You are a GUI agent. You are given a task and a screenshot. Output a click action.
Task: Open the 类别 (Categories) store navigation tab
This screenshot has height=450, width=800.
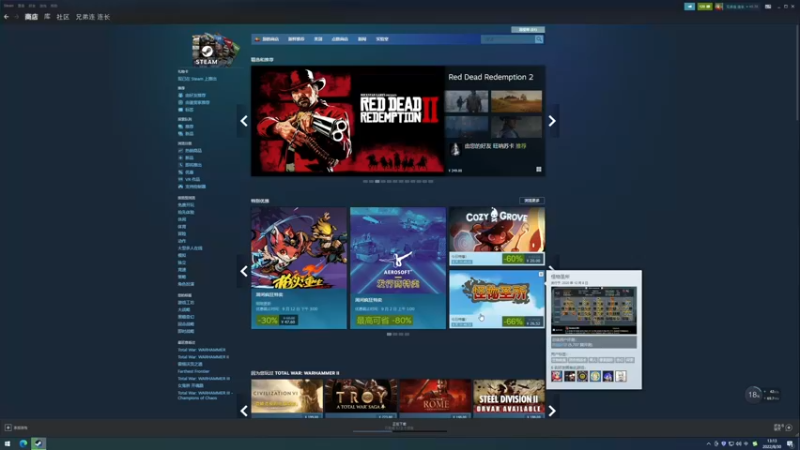pyautogui.click(x=318, y=39)
